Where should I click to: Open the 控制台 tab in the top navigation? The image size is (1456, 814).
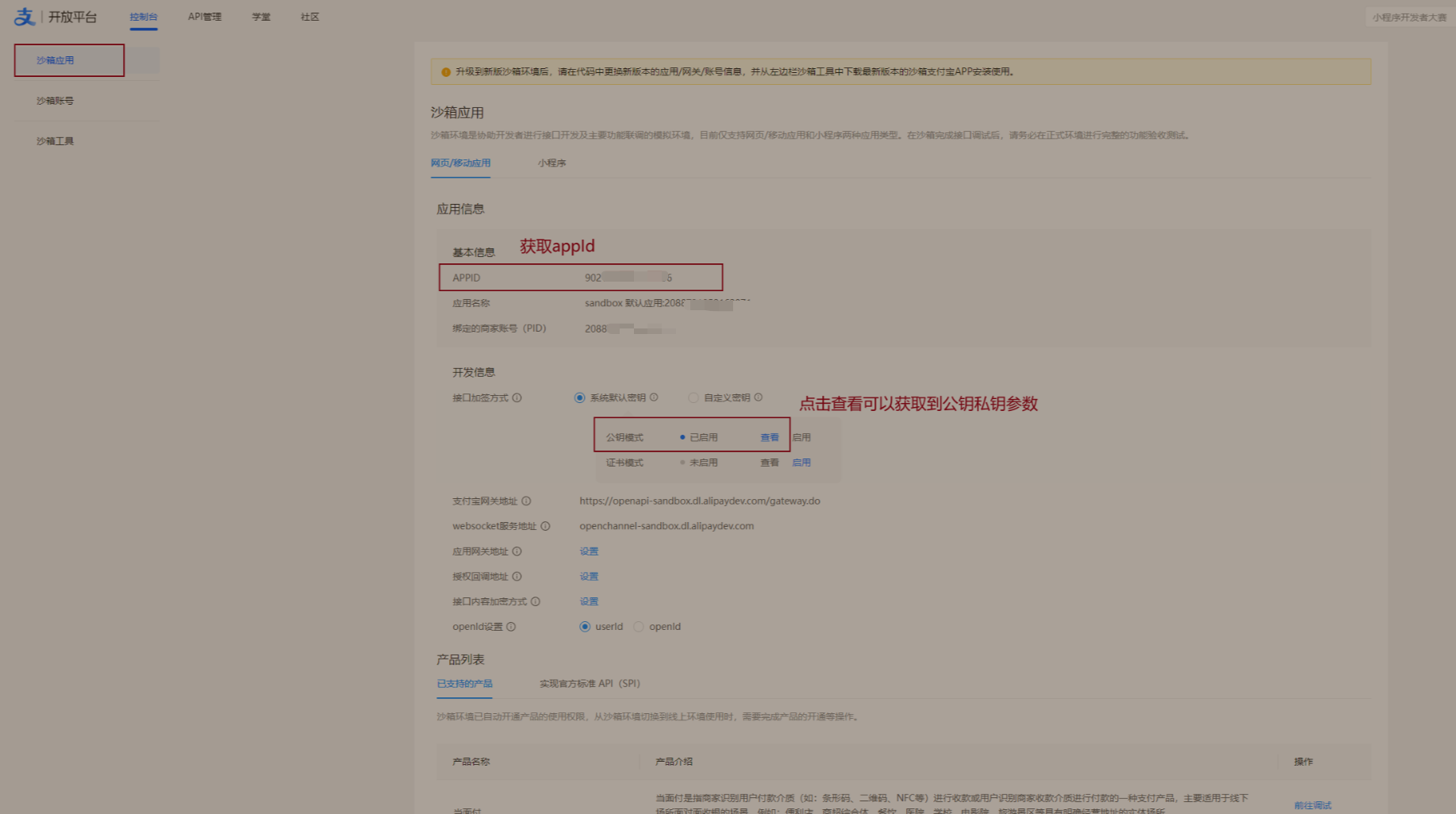point(144,17)
